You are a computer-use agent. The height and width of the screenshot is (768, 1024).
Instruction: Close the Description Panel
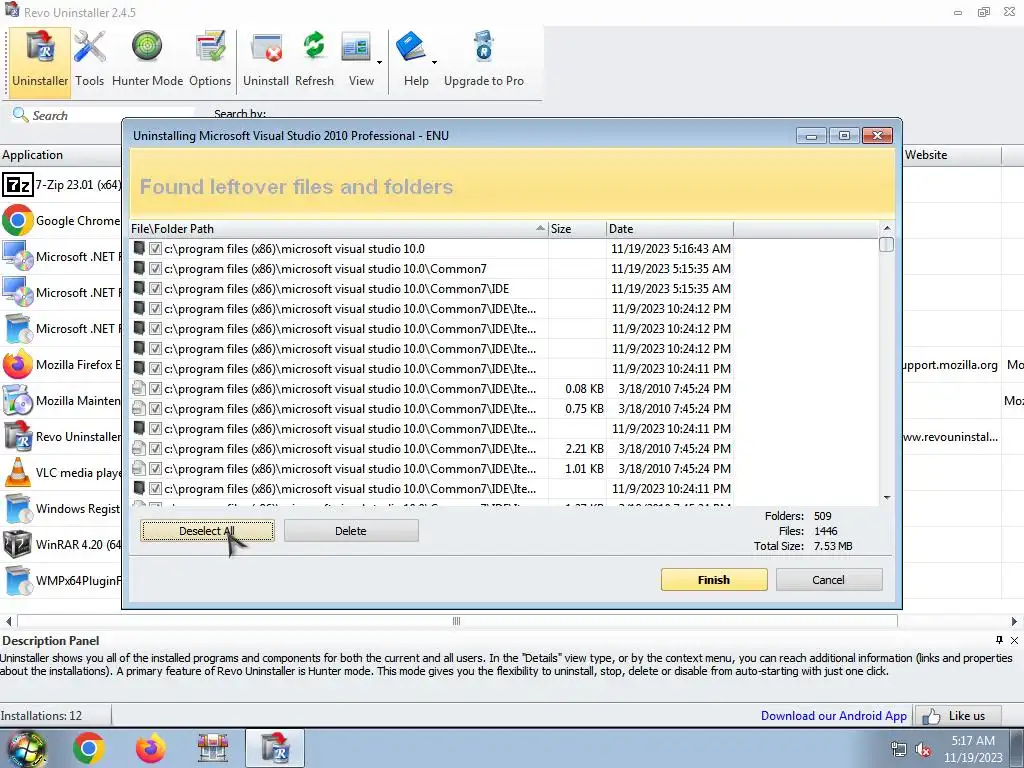coord(1014,640)
